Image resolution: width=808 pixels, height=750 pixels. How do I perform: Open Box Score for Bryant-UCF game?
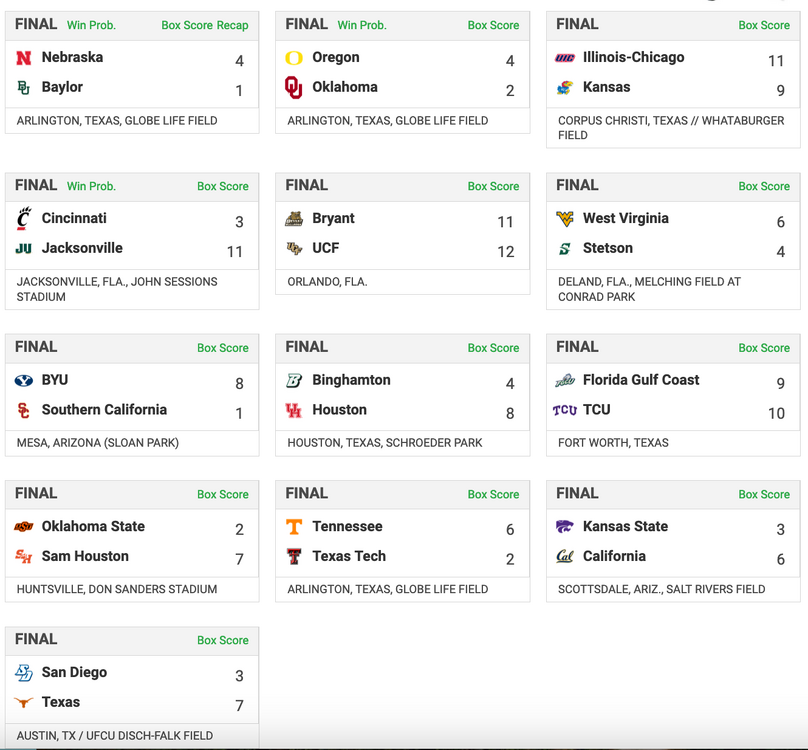[x=493, y=186]
